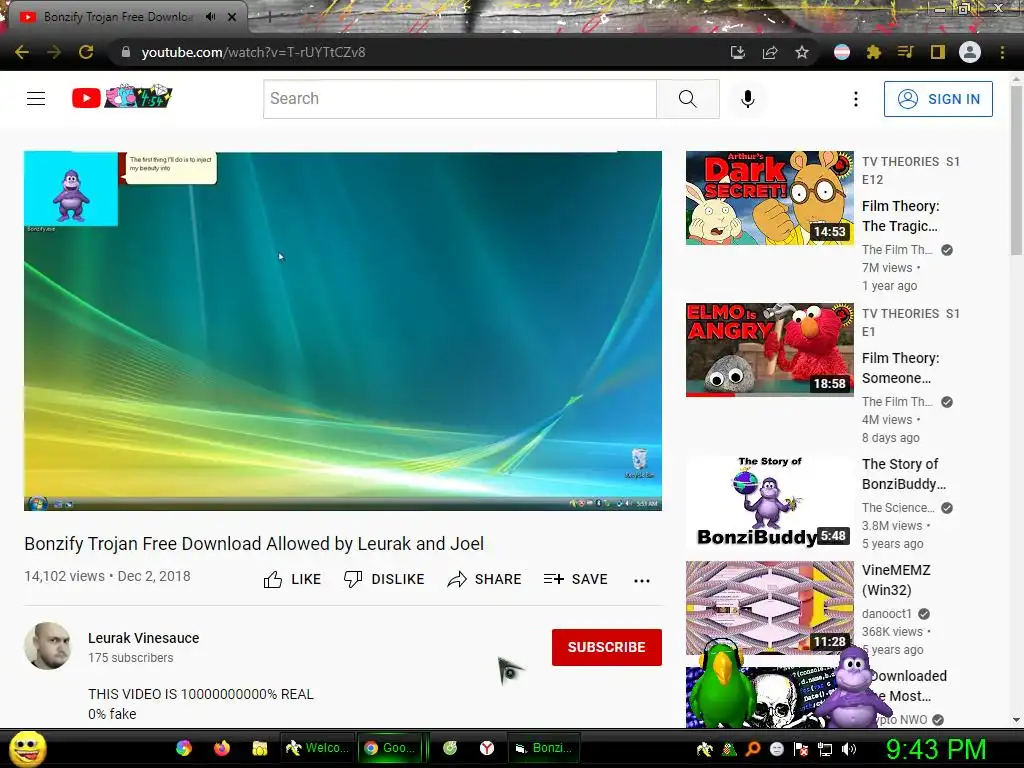
Task: Open more actions ellipsis under video
Action: click(x=642, y=580)
